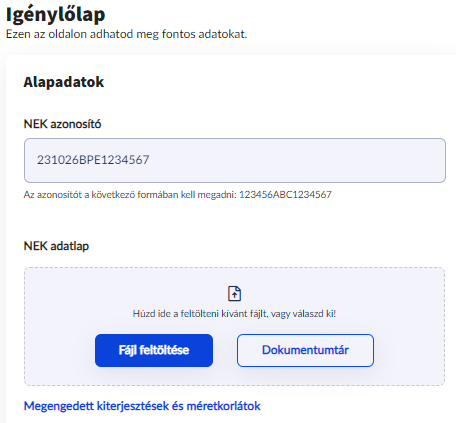This screenshot has height=423, width=456.
Task: Click the page subtitle about fontos adatokat
Action: (127, 34)
